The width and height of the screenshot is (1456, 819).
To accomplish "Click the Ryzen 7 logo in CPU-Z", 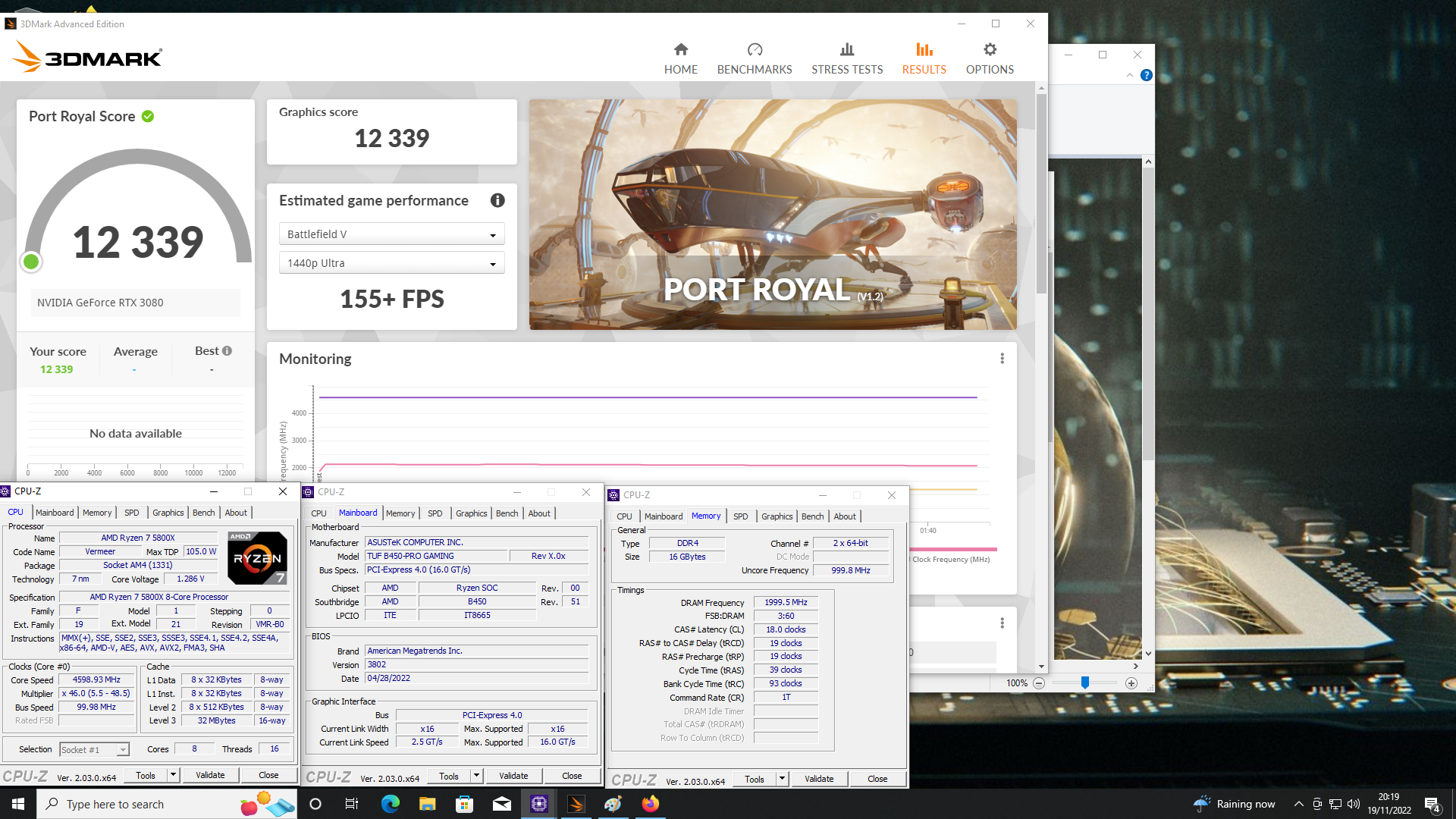I will point(257,557).
